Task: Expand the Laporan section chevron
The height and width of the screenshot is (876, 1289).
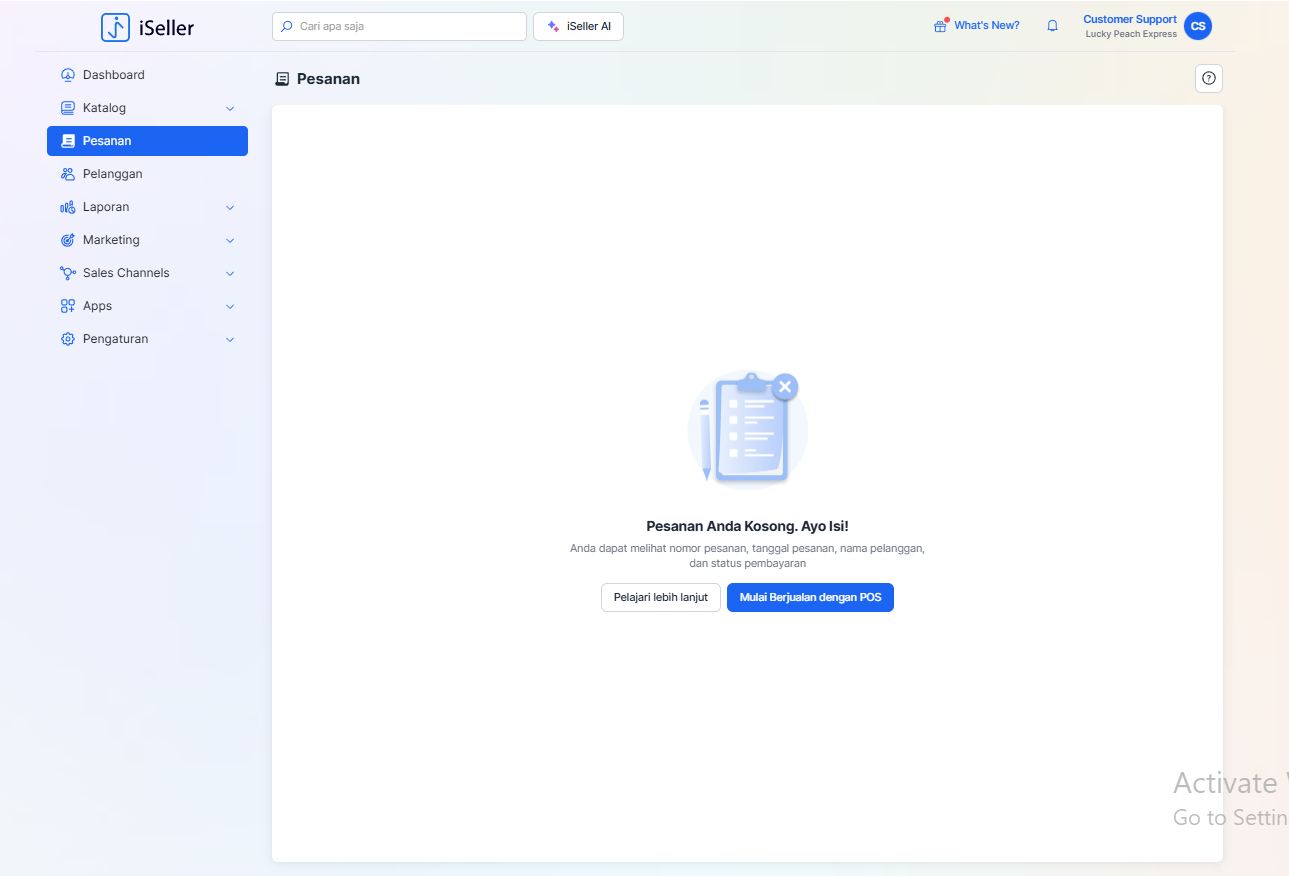Action: tap(230, 207)
